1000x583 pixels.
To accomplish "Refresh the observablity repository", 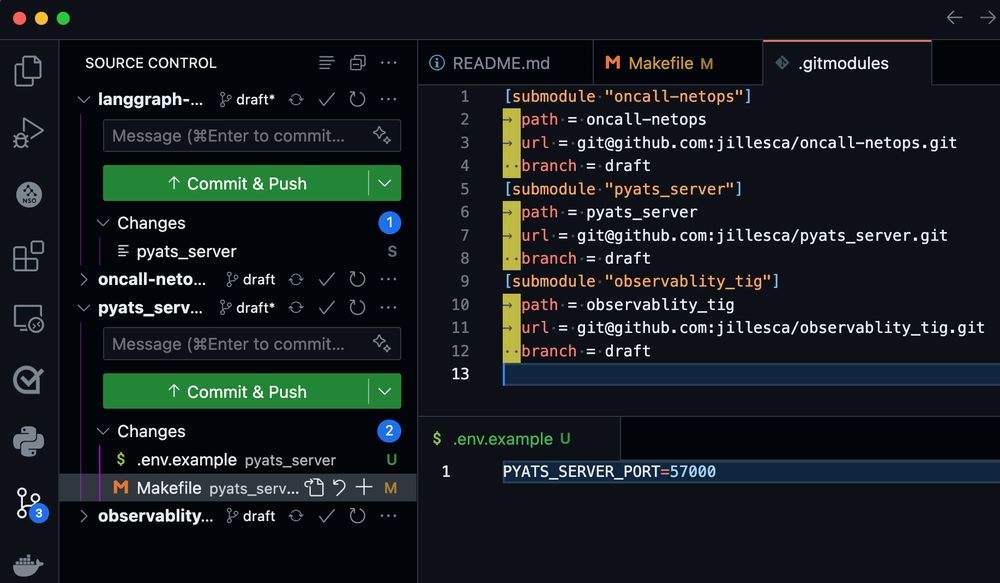I will (358, 516).
